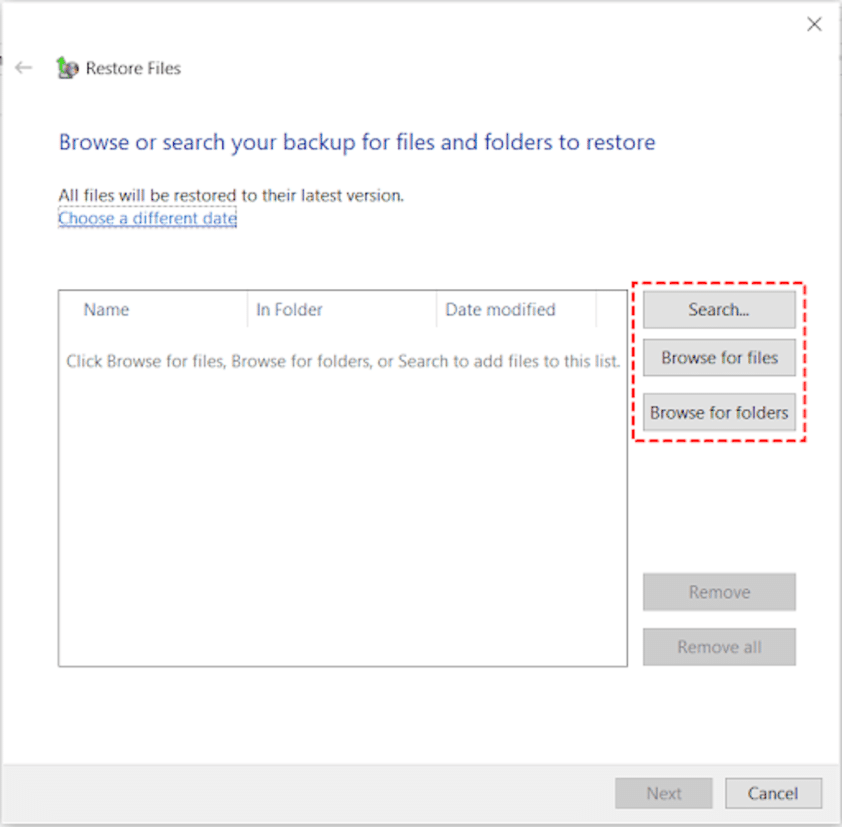
Task: Click the blue heading about browsing backups
Action: 357,142
